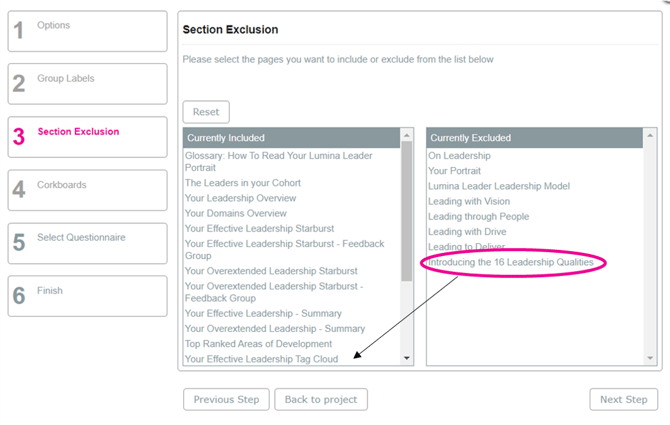Click Back to project button

click(321, 399)
